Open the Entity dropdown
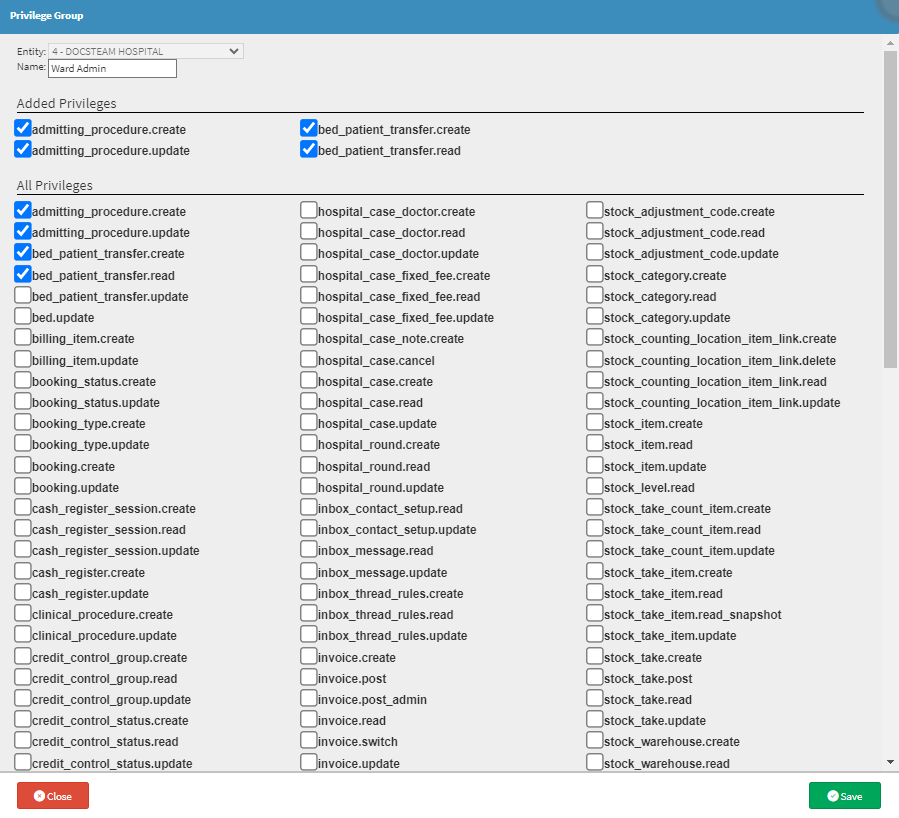 click(x=145, y=51)
